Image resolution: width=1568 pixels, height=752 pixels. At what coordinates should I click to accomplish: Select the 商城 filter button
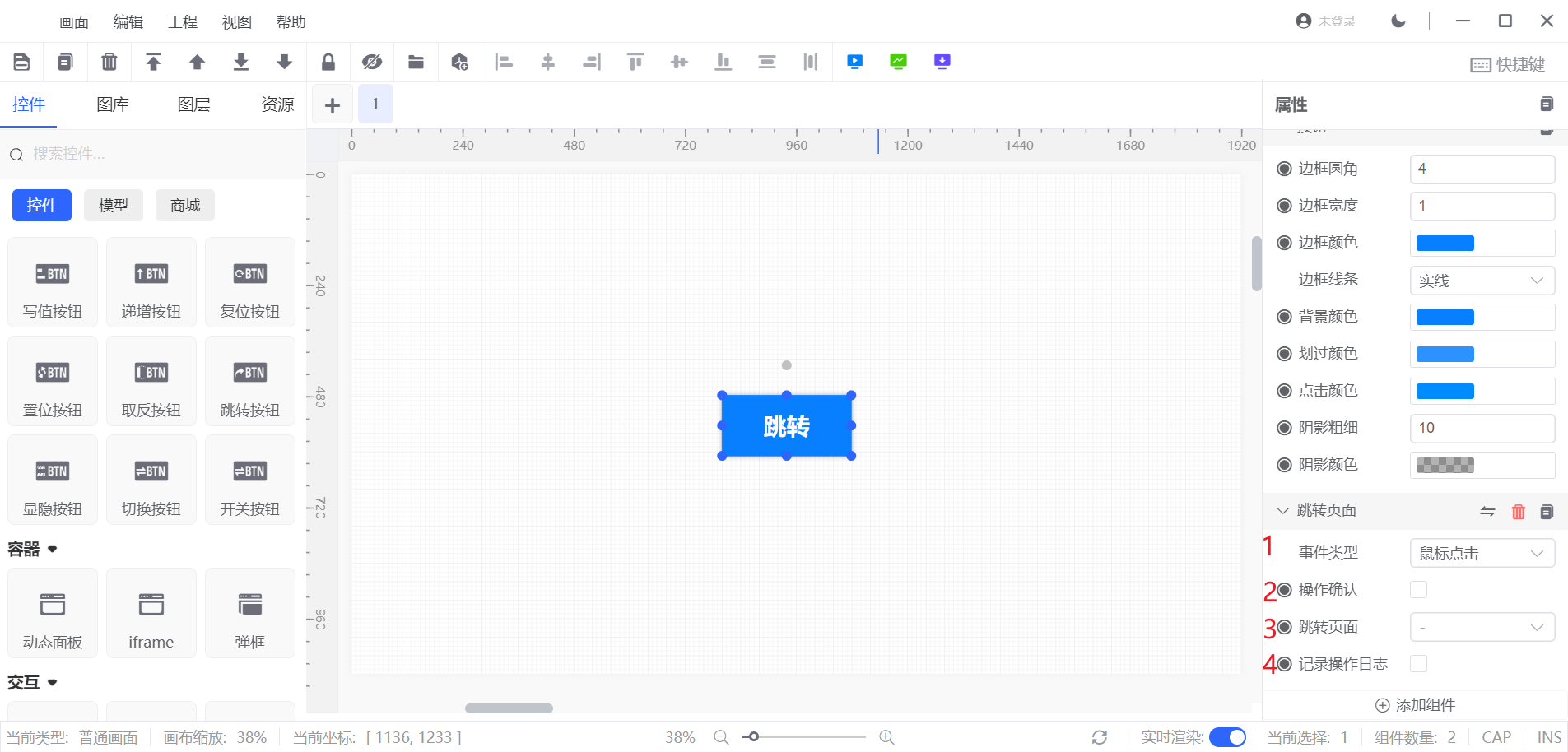185,206
